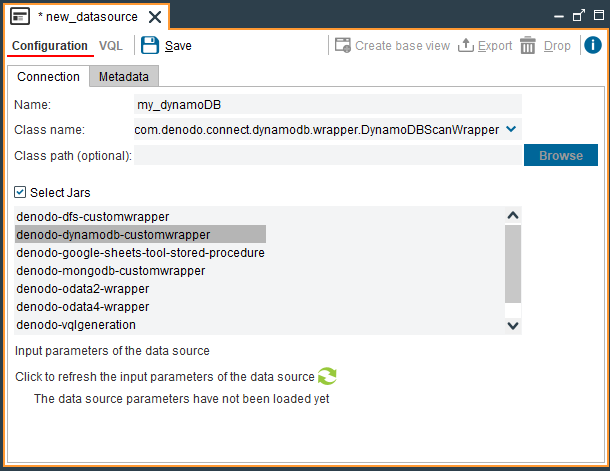The image size is (610, 471).
Task: Select denodo-odata2-wrapper jar
Action: click(x=82, y=289)
